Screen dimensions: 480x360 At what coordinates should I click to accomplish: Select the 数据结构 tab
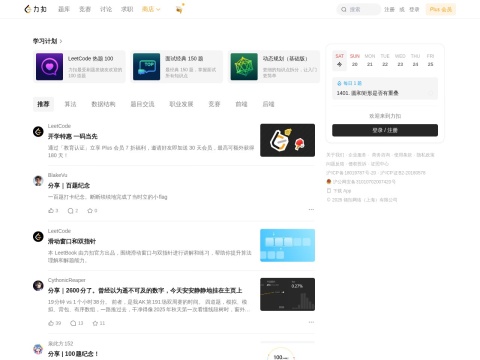[103, 104]
